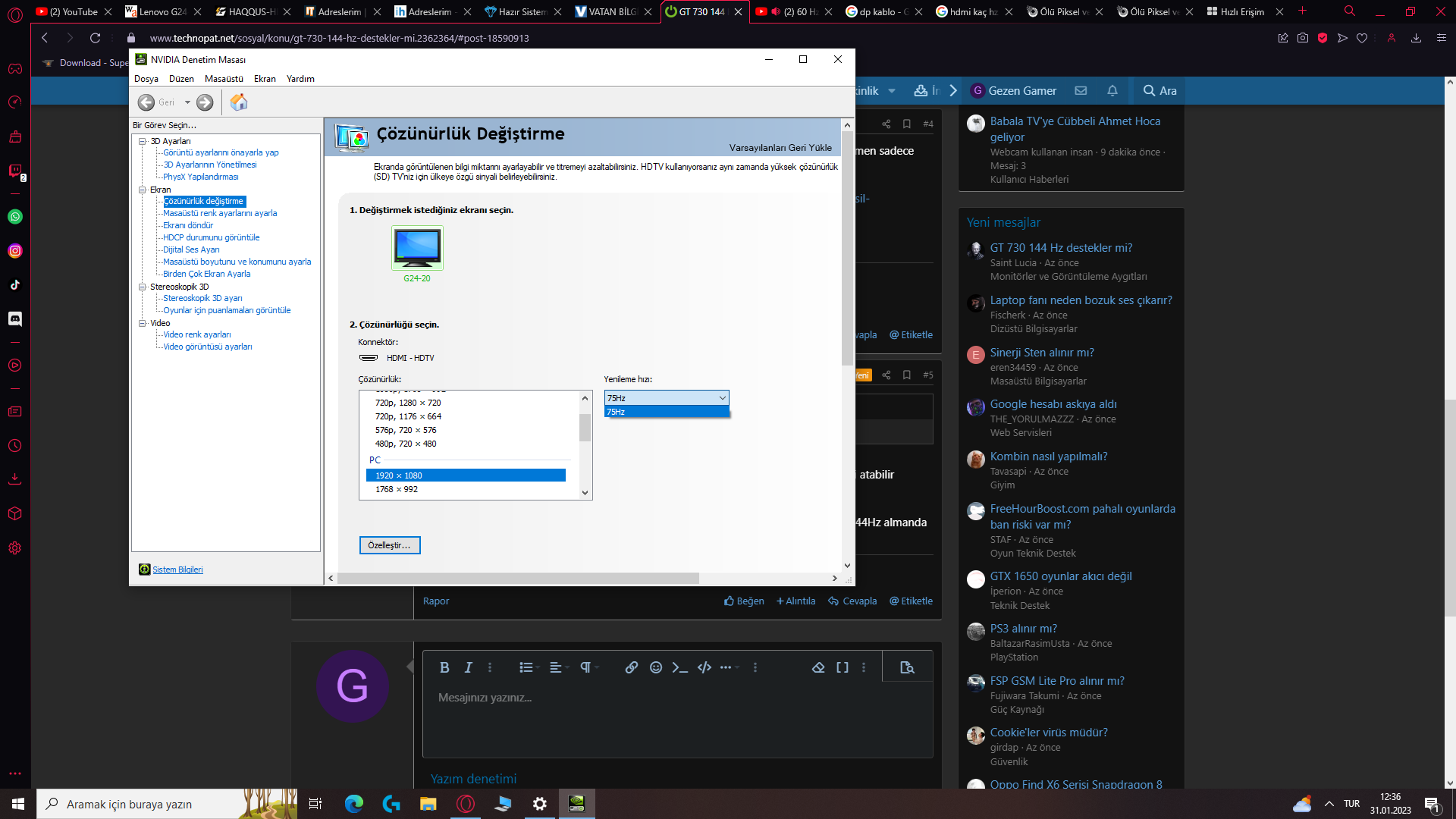Viewport: 1456px width, 819px height.
Task: Click the forum notifications bell icon
Action: (1112, 91)
